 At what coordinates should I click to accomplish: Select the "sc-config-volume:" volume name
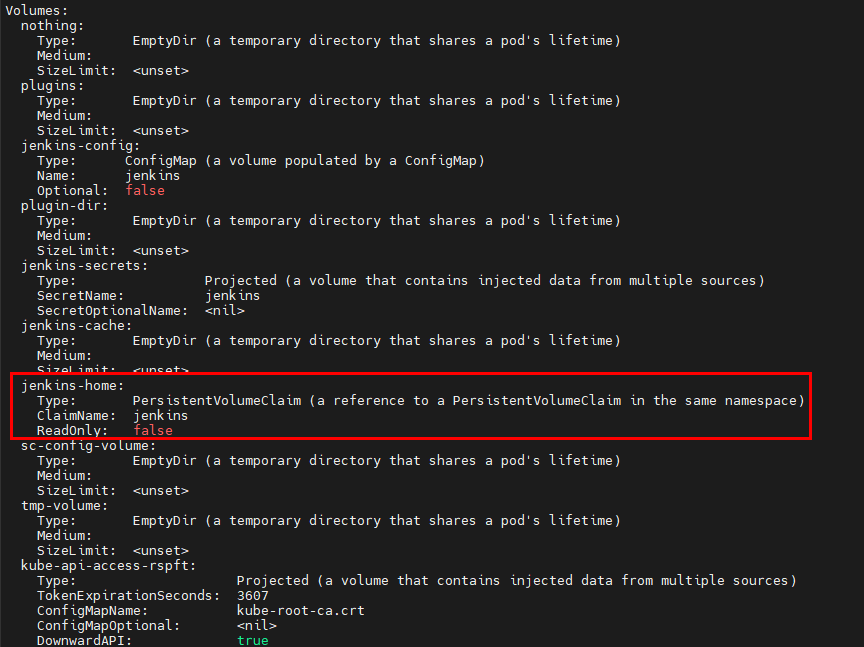[89, 446]
